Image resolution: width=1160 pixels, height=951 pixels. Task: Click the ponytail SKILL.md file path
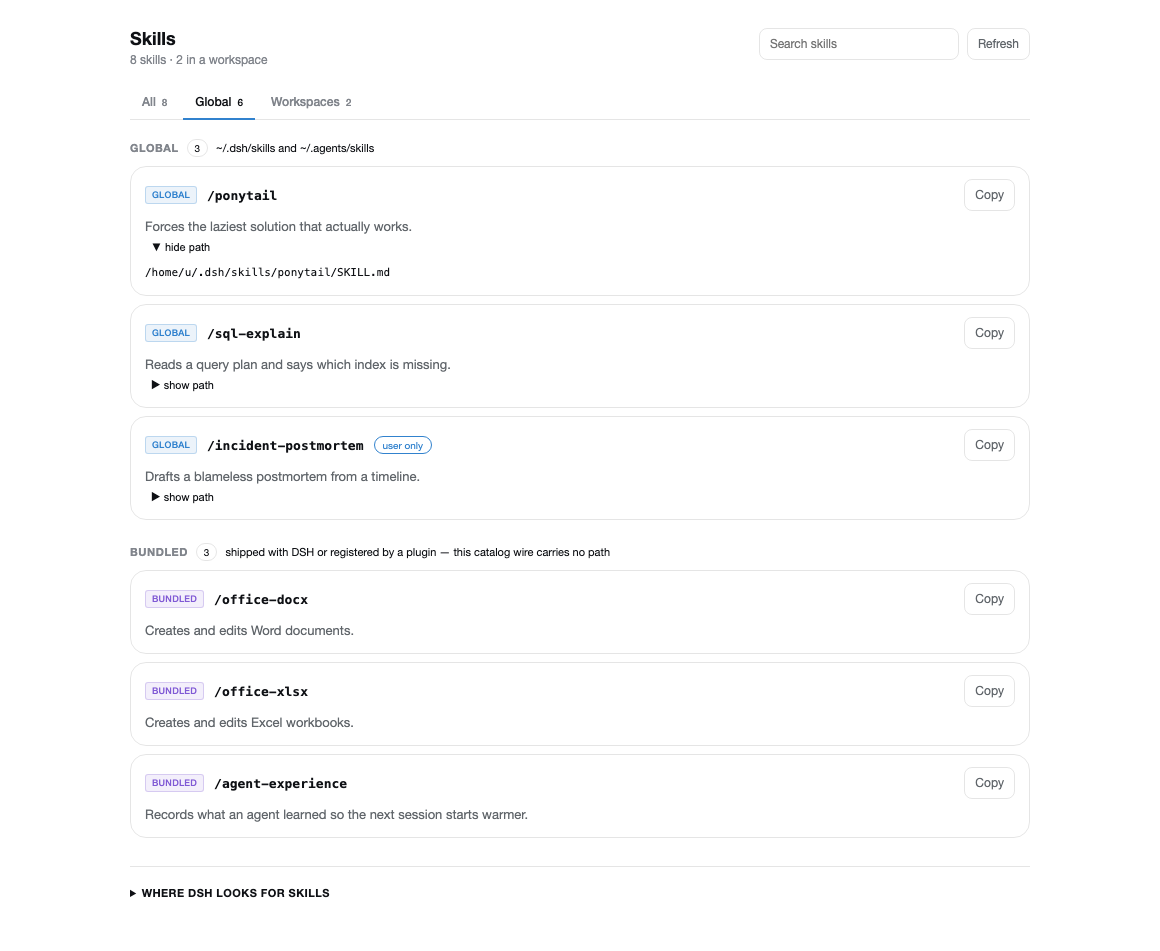267,272
